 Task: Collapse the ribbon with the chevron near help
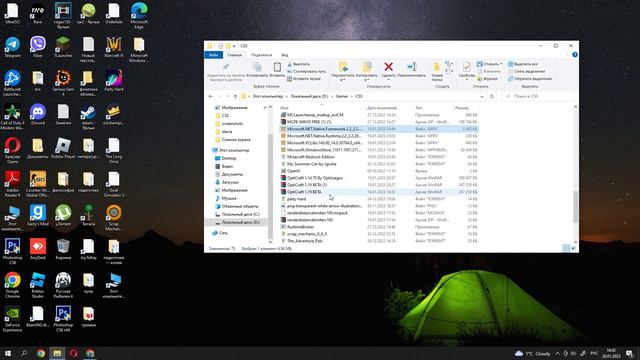coord(567,55)
